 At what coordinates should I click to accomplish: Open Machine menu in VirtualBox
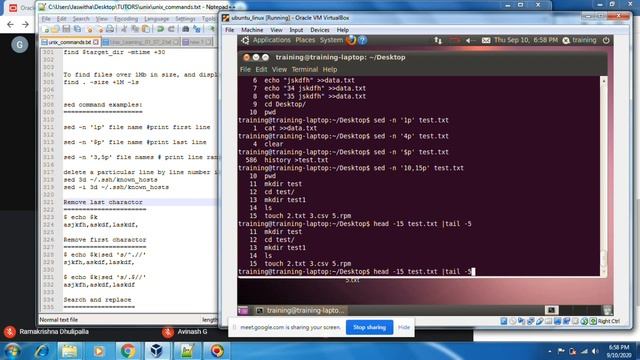pos(252,30)
